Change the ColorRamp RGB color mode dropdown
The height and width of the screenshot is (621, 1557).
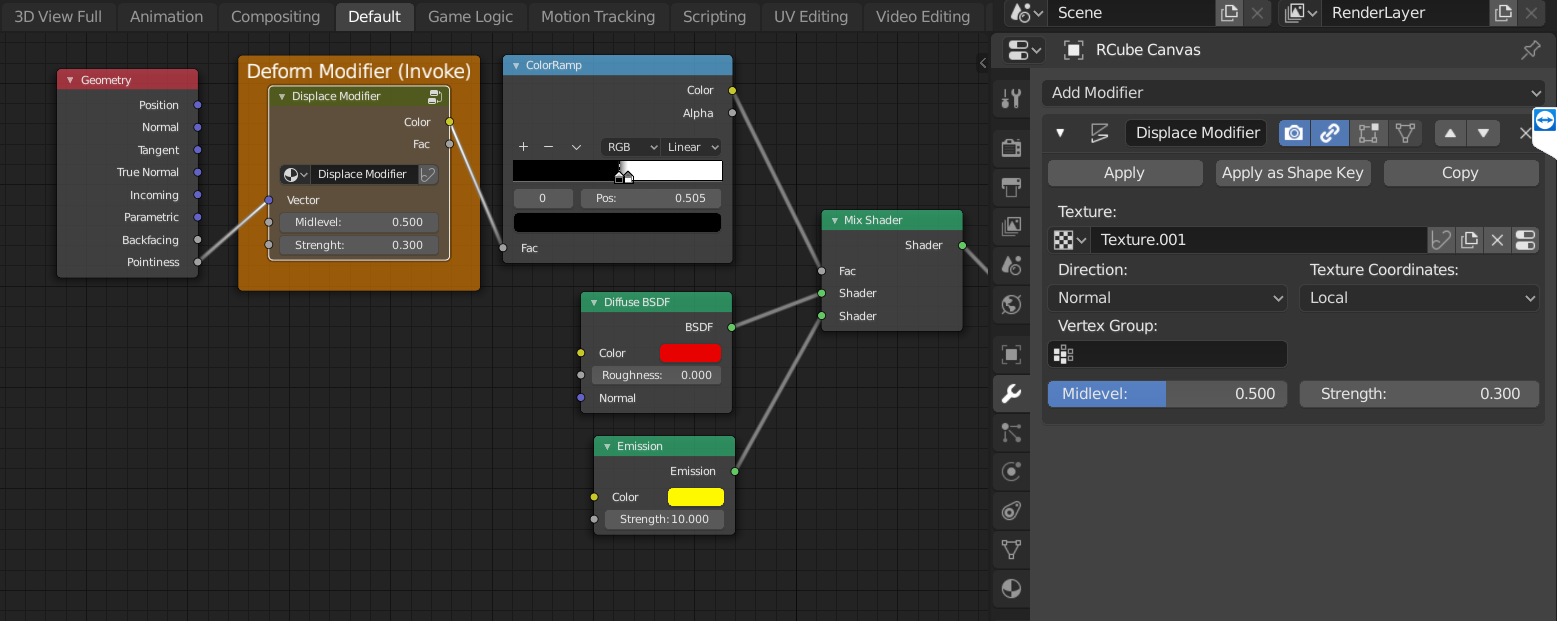(x=630, y=147)
